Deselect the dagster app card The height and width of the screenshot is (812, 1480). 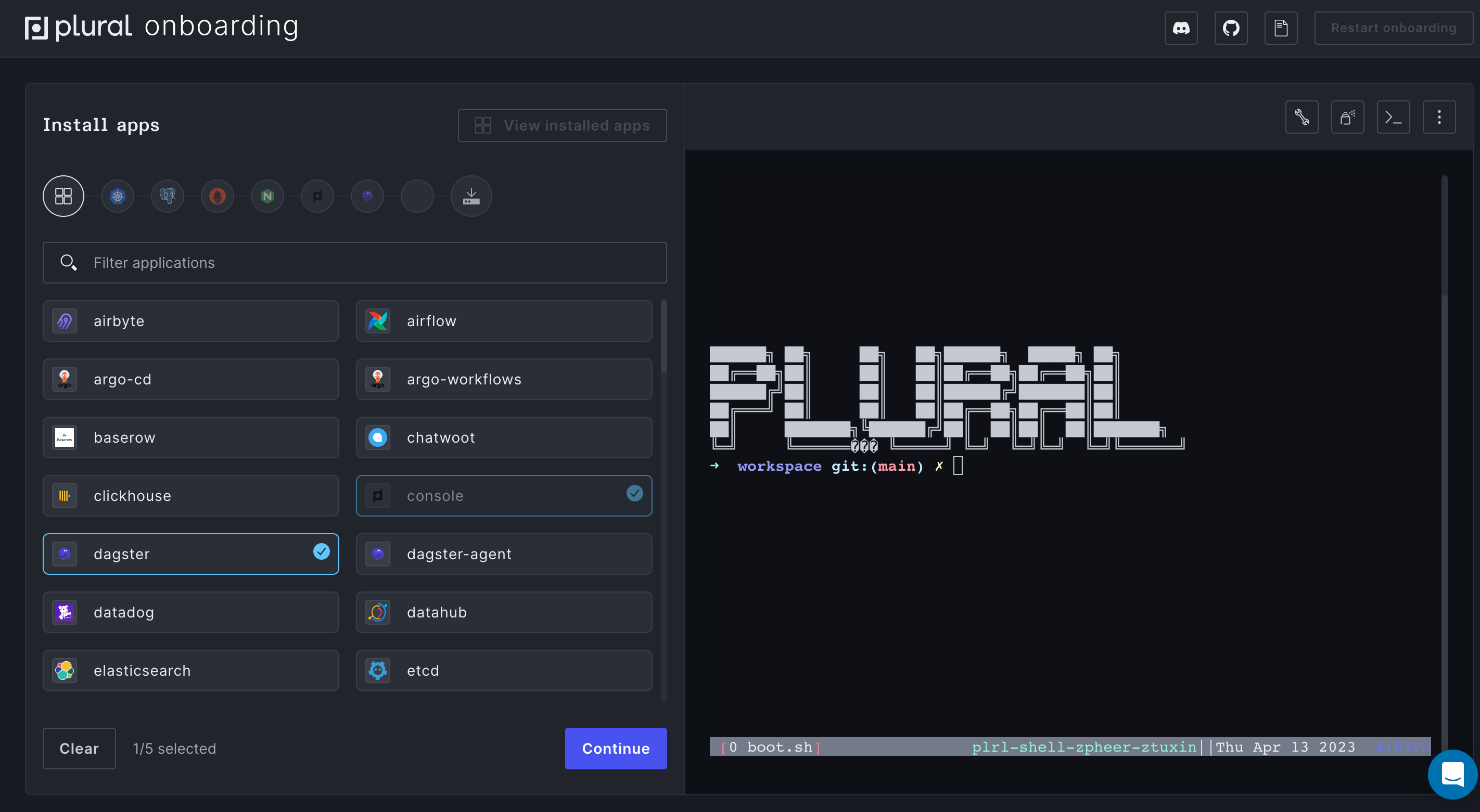pyautogui.click(x=191, y=554)
